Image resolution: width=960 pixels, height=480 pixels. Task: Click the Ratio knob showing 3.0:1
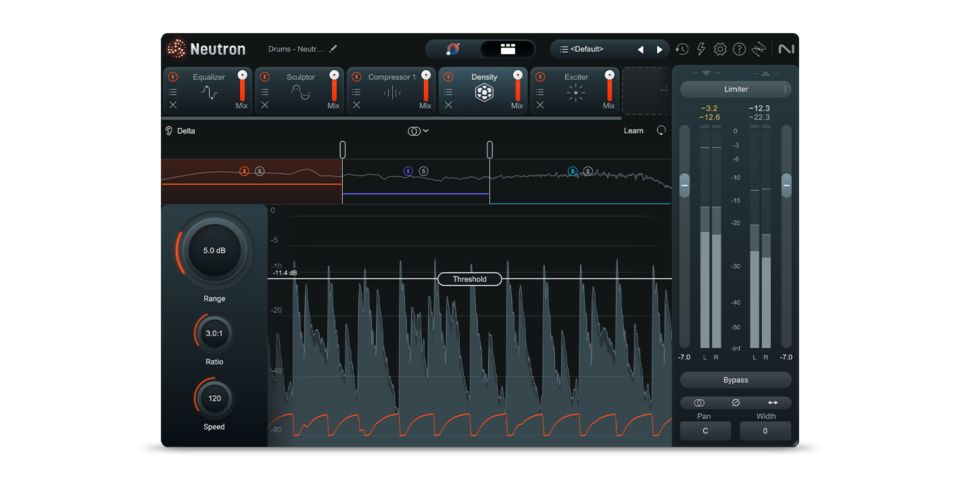click(x=214, y=334)
